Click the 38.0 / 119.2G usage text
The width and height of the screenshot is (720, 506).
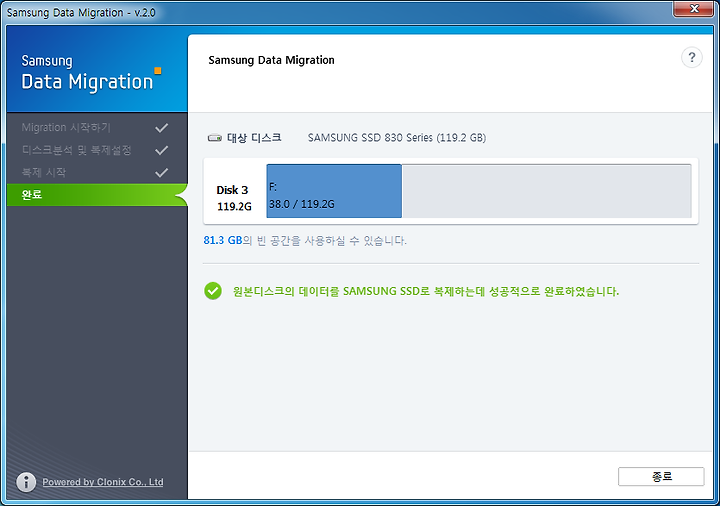pyautogui.click(x=302, y=204)
